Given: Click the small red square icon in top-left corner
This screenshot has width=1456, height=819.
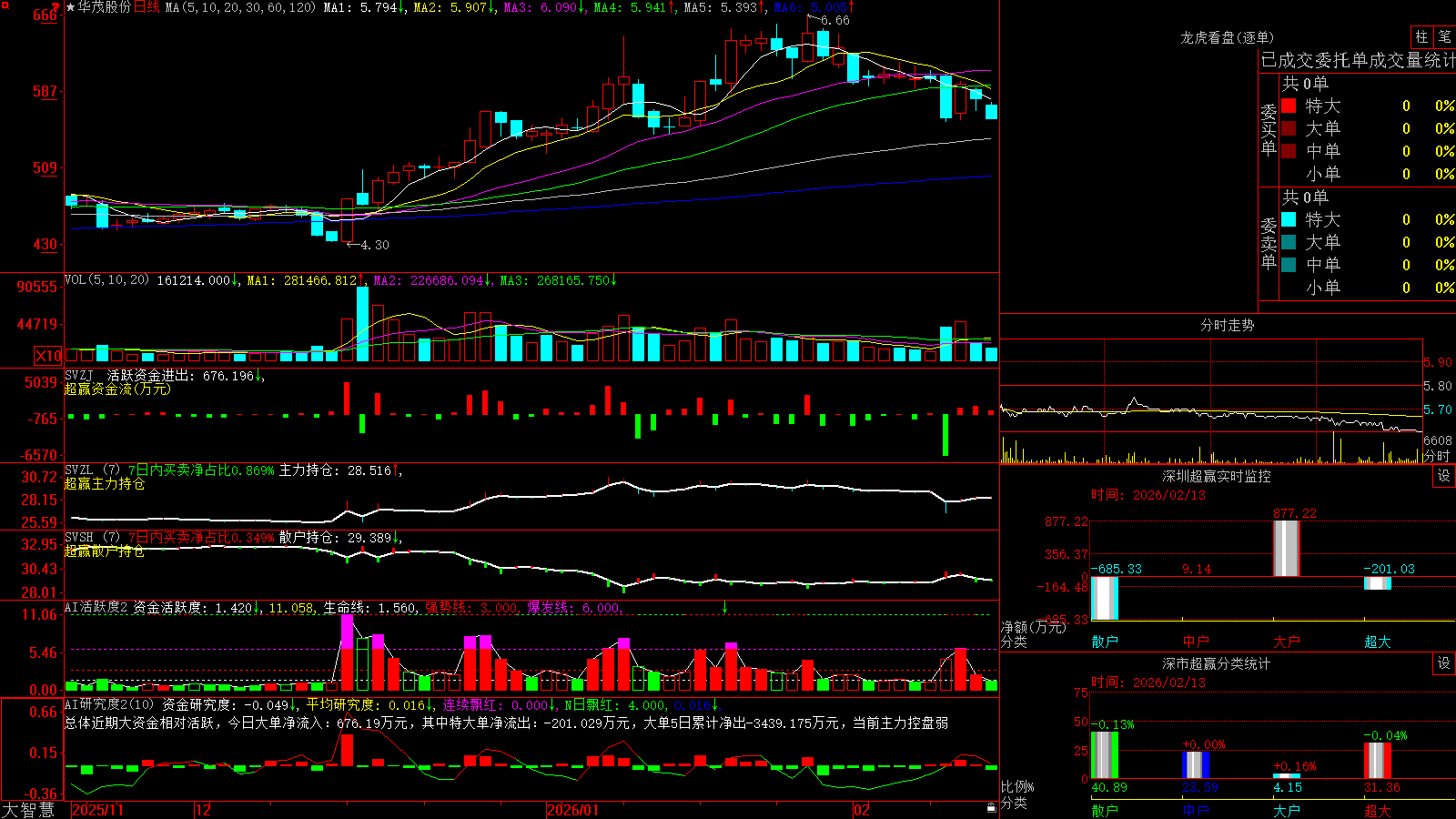Looking at the screenshot, I should pos(4,4).
